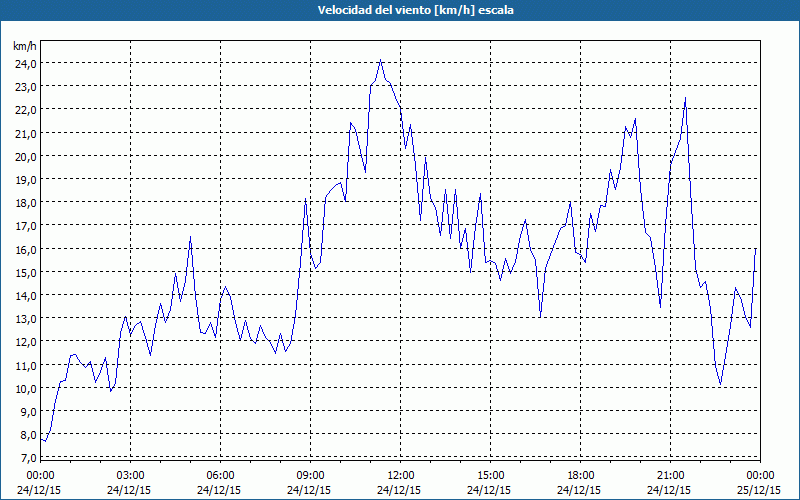Click the 12:00 time label

coord(401,476)
